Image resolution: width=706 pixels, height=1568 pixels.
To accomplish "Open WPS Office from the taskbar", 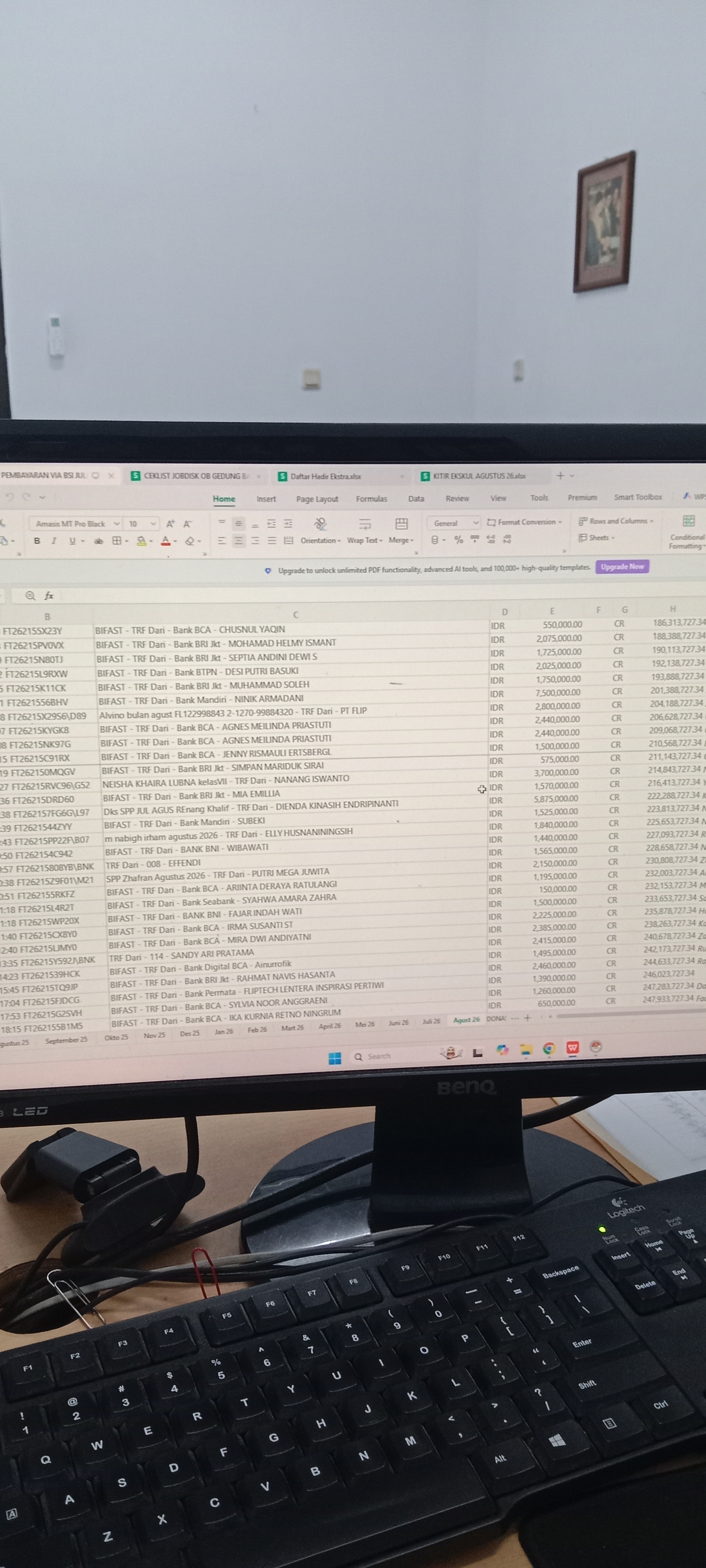I will click(572, 1047).
